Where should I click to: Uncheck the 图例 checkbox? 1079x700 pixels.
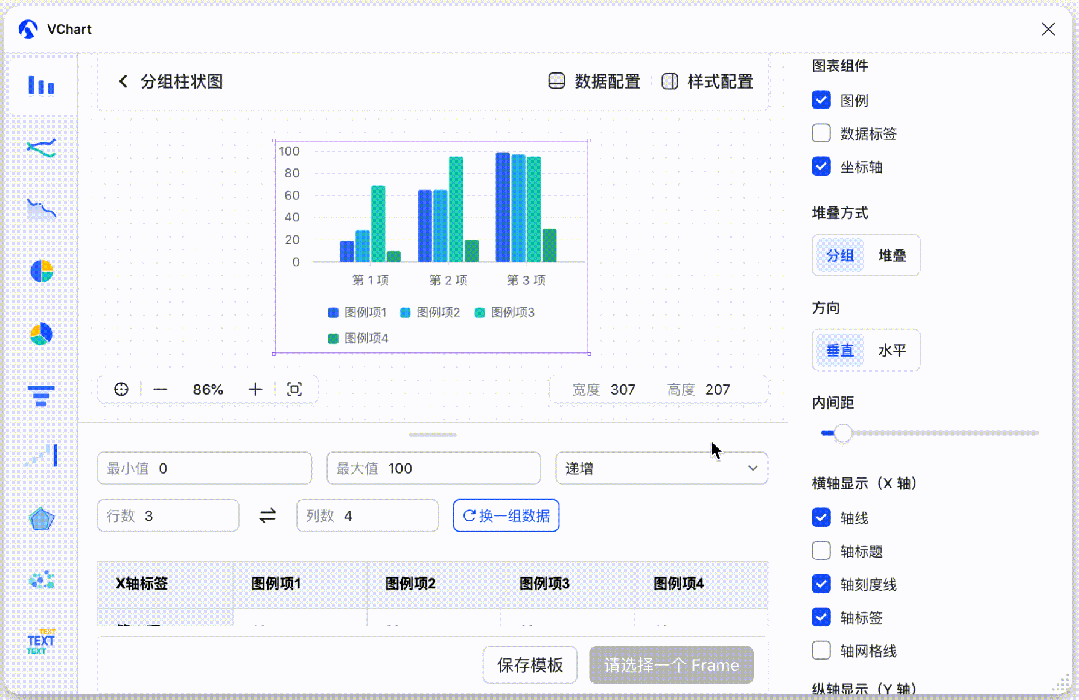[x=821, y=100]
